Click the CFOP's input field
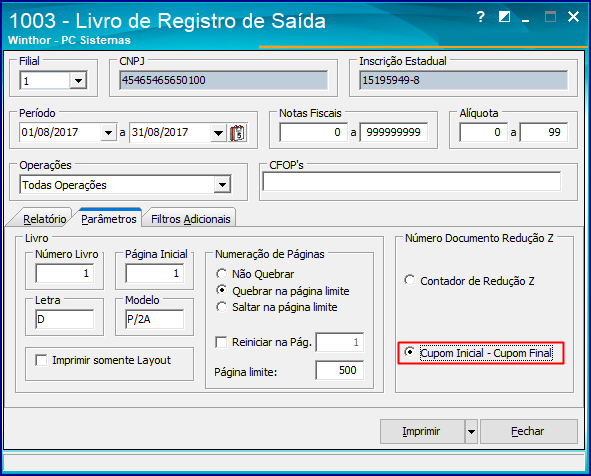 click(x=412, y=181)
